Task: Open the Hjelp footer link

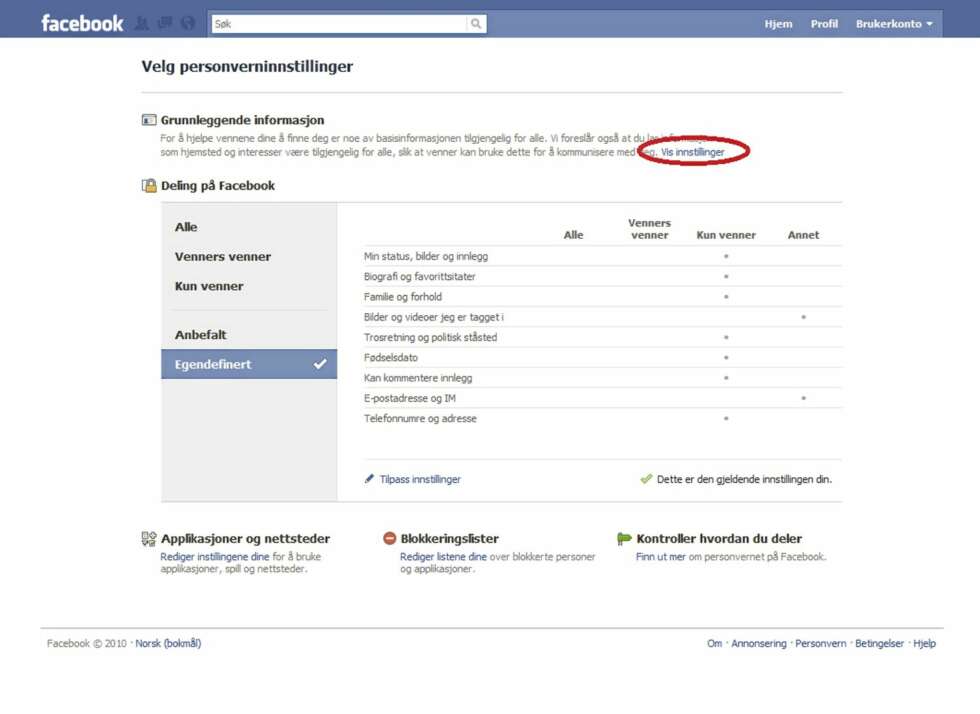Action: click(924, 643)
